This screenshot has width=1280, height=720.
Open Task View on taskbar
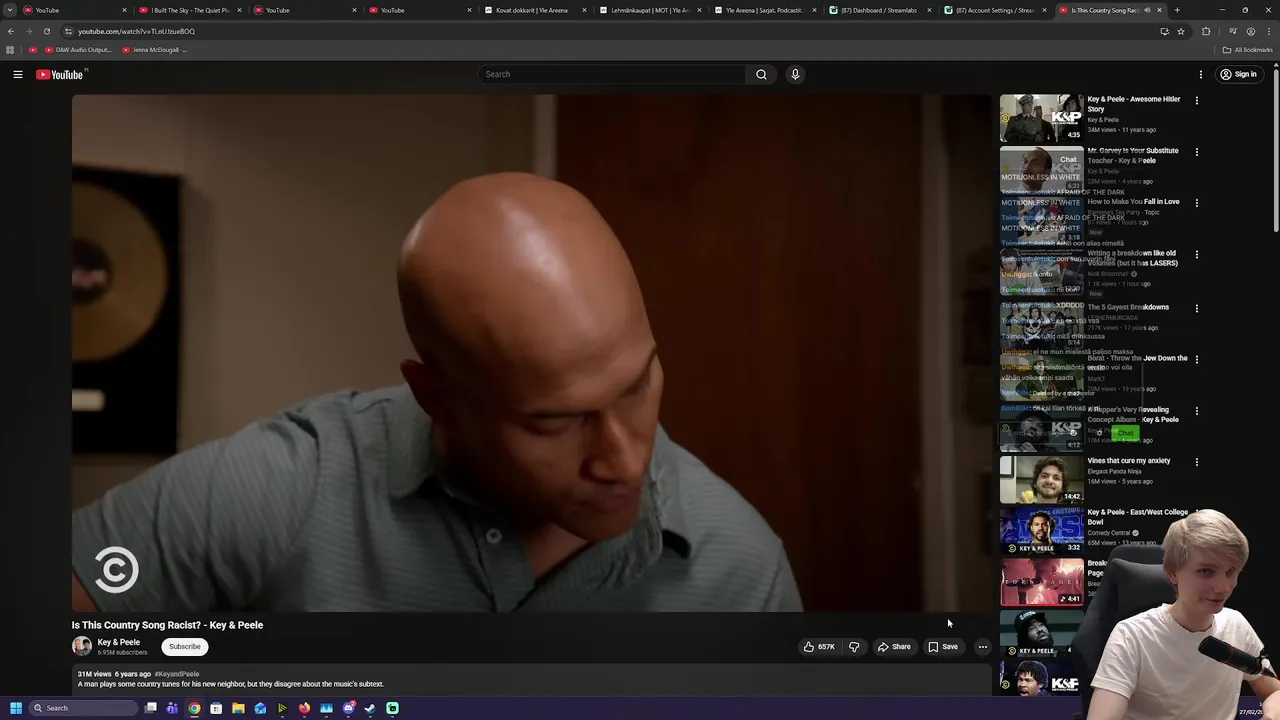point(150,708)
